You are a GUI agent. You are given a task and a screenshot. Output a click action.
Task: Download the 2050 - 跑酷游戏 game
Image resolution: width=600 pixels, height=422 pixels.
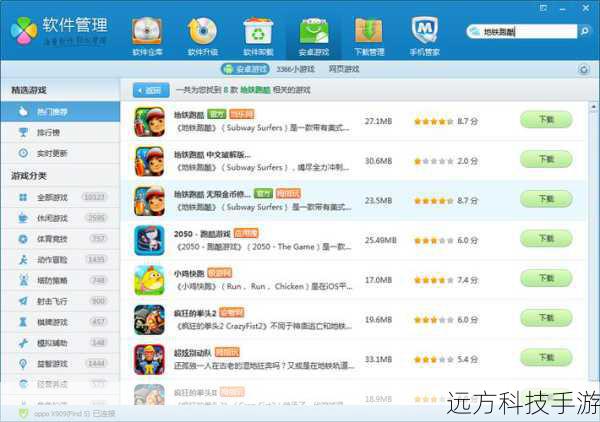click(x=546, y=239)
